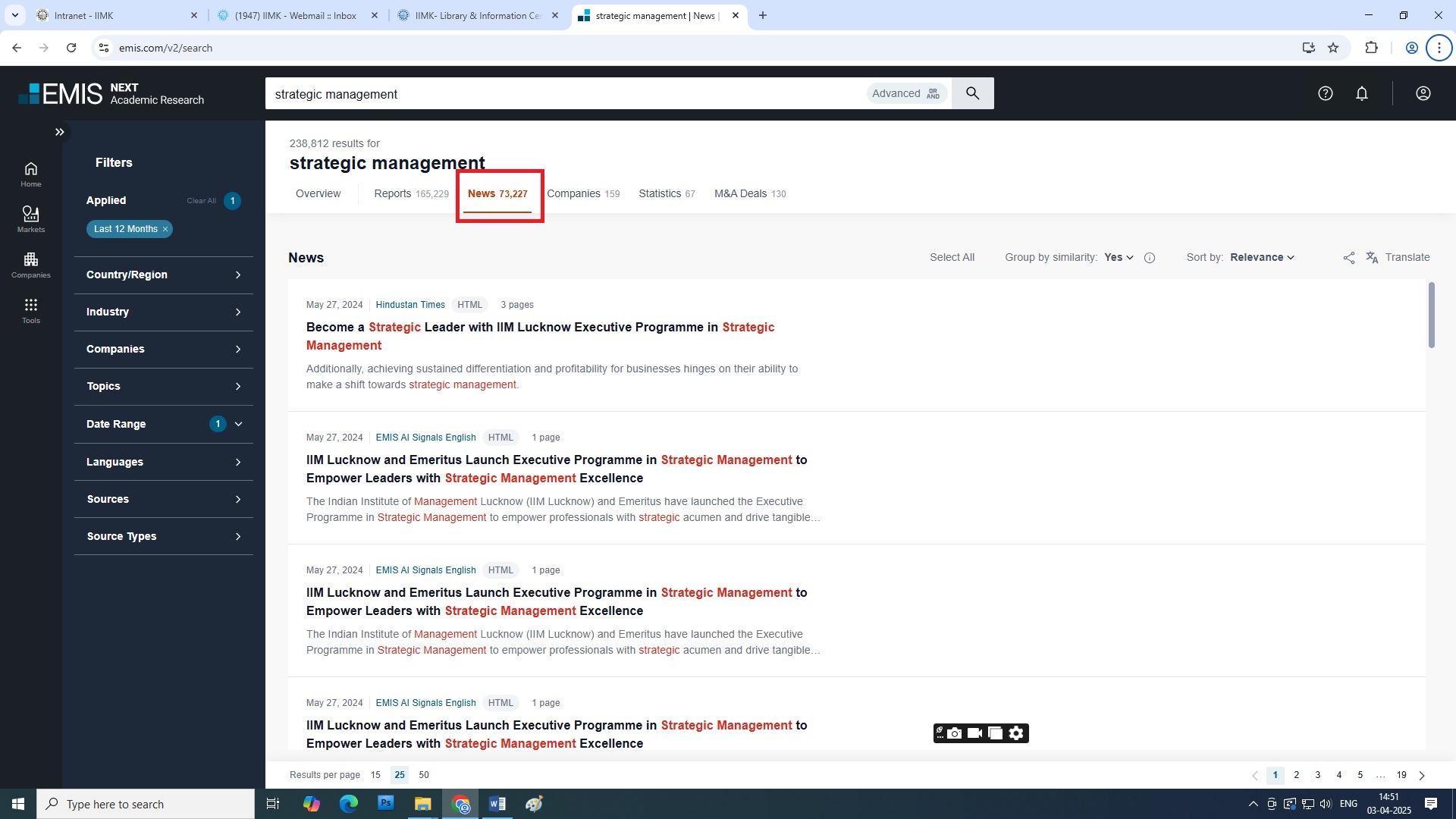Viewport: 1456px width, 819px height.
Task: Open the Sort by Relevance dropdown
Action: click(1262, 258)
